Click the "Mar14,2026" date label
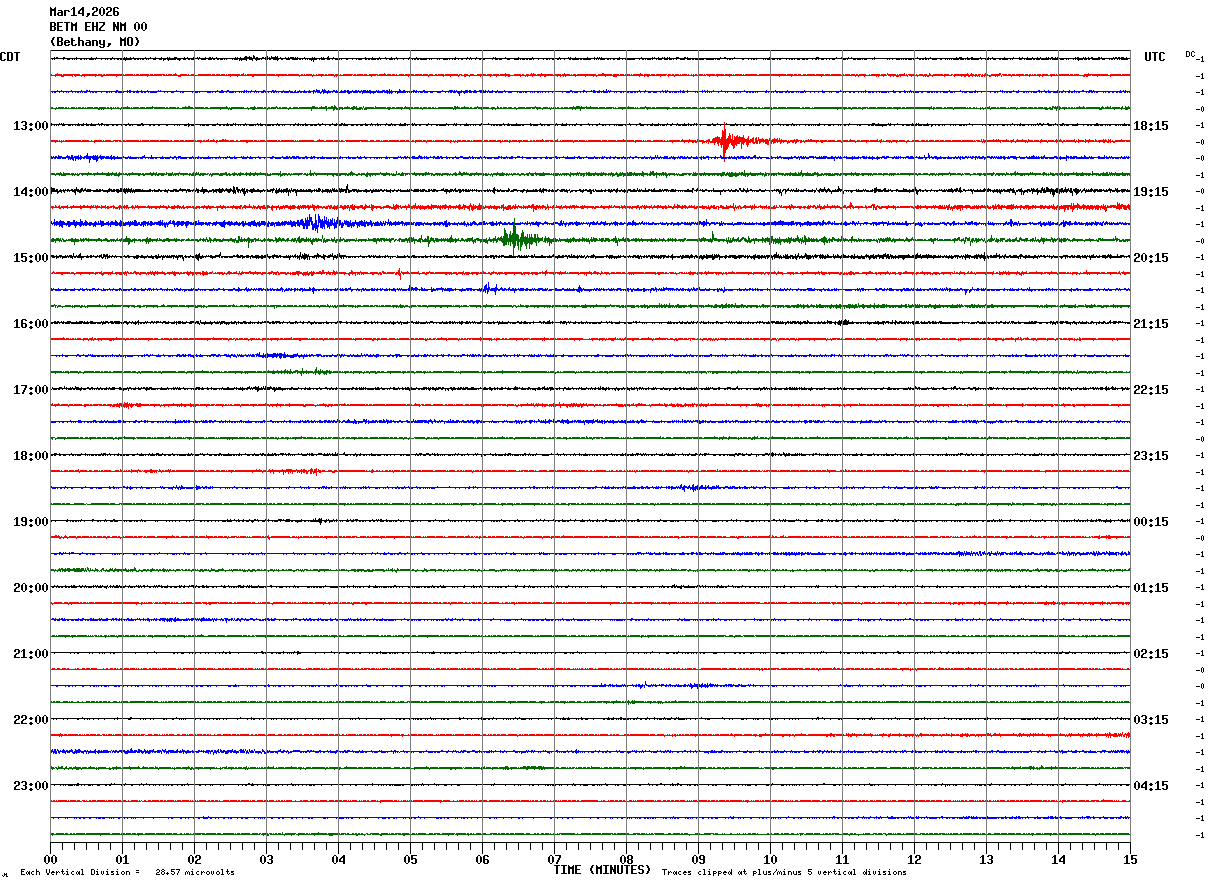The height and width of the screenshot is (886, 1210). [84, 12]
